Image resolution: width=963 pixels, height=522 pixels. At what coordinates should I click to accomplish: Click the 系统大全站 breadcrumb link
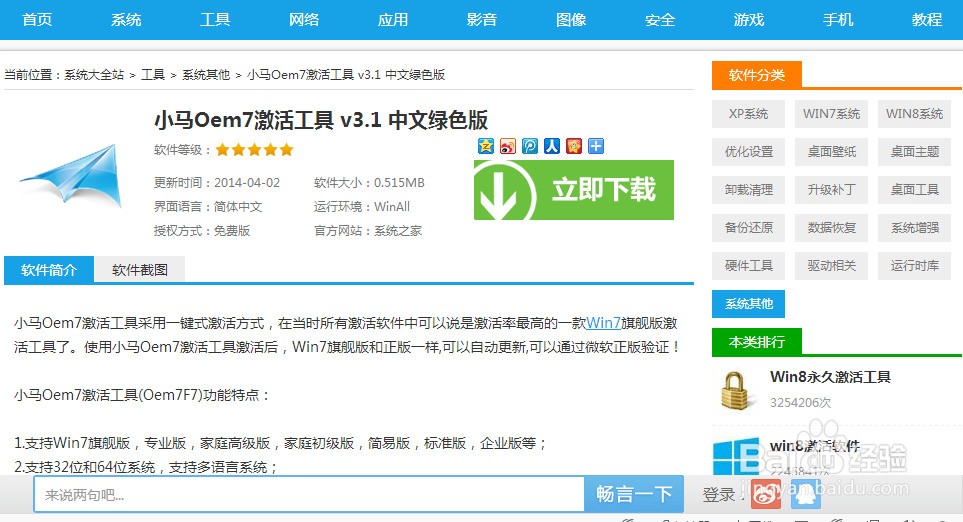(x=94, y=75)
